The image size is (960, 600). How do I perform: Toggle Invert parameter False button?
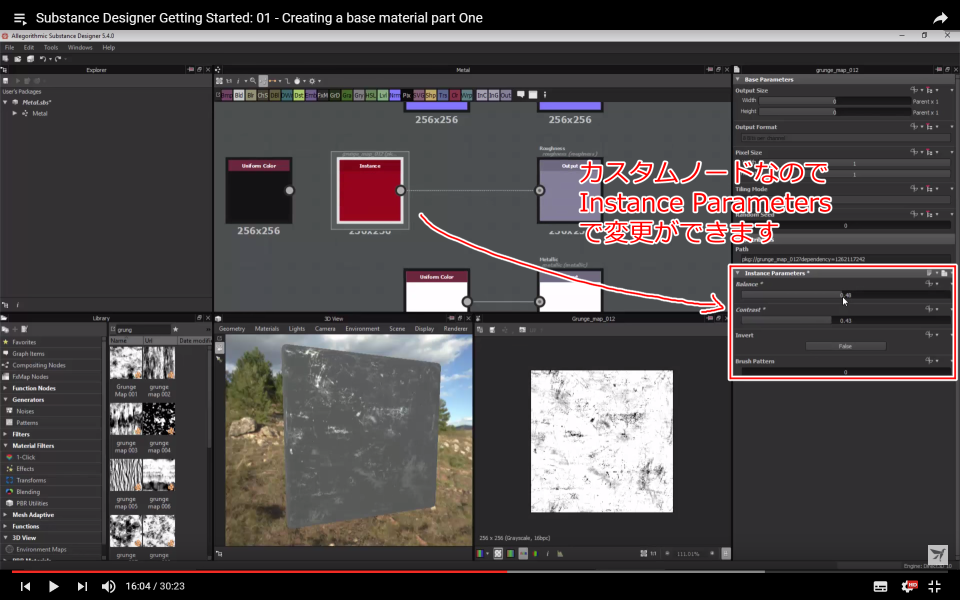(x=845, y=347)
